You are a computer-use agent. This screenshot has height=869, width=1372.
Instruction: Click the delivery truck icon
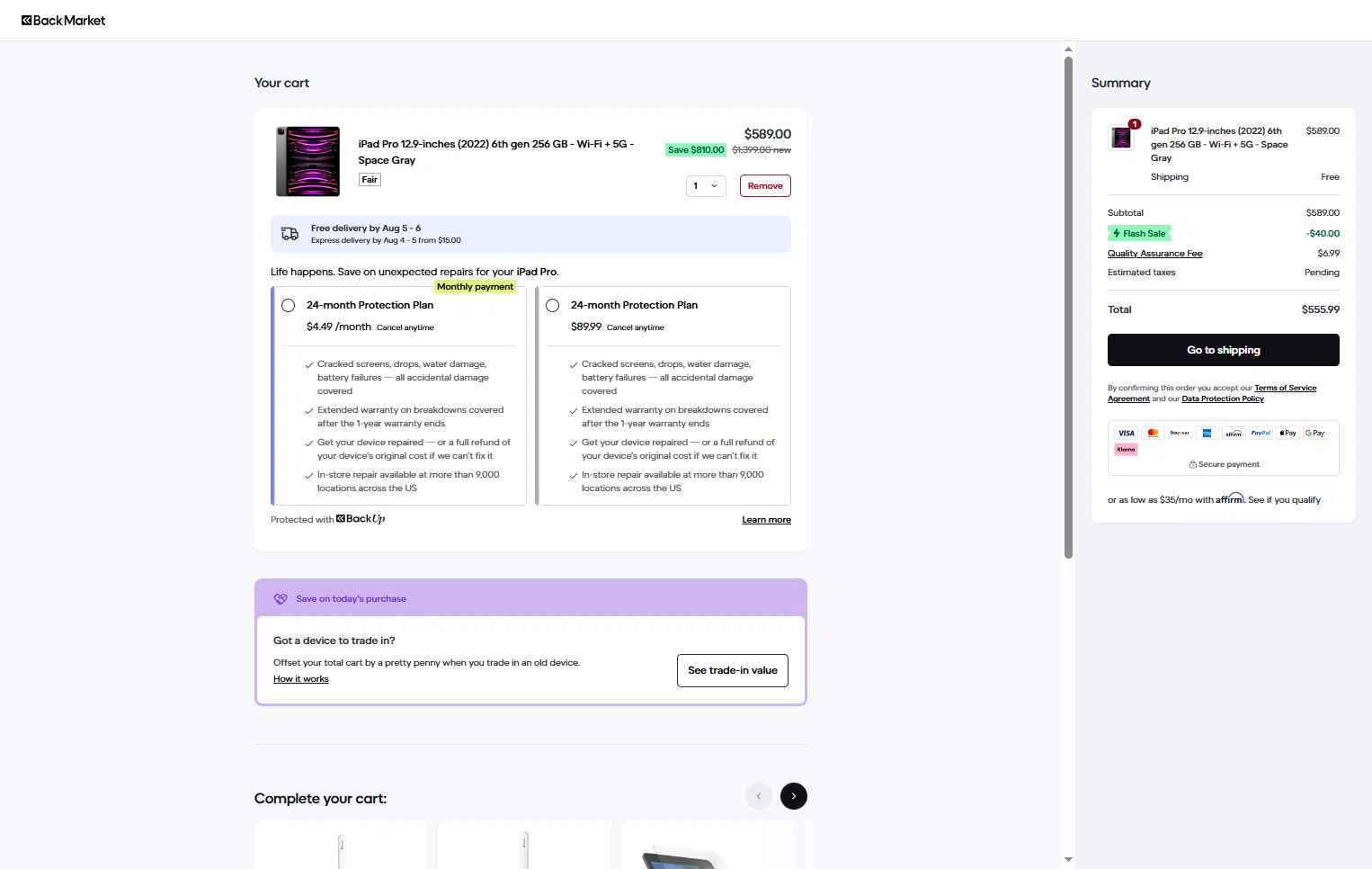(290, 234)
